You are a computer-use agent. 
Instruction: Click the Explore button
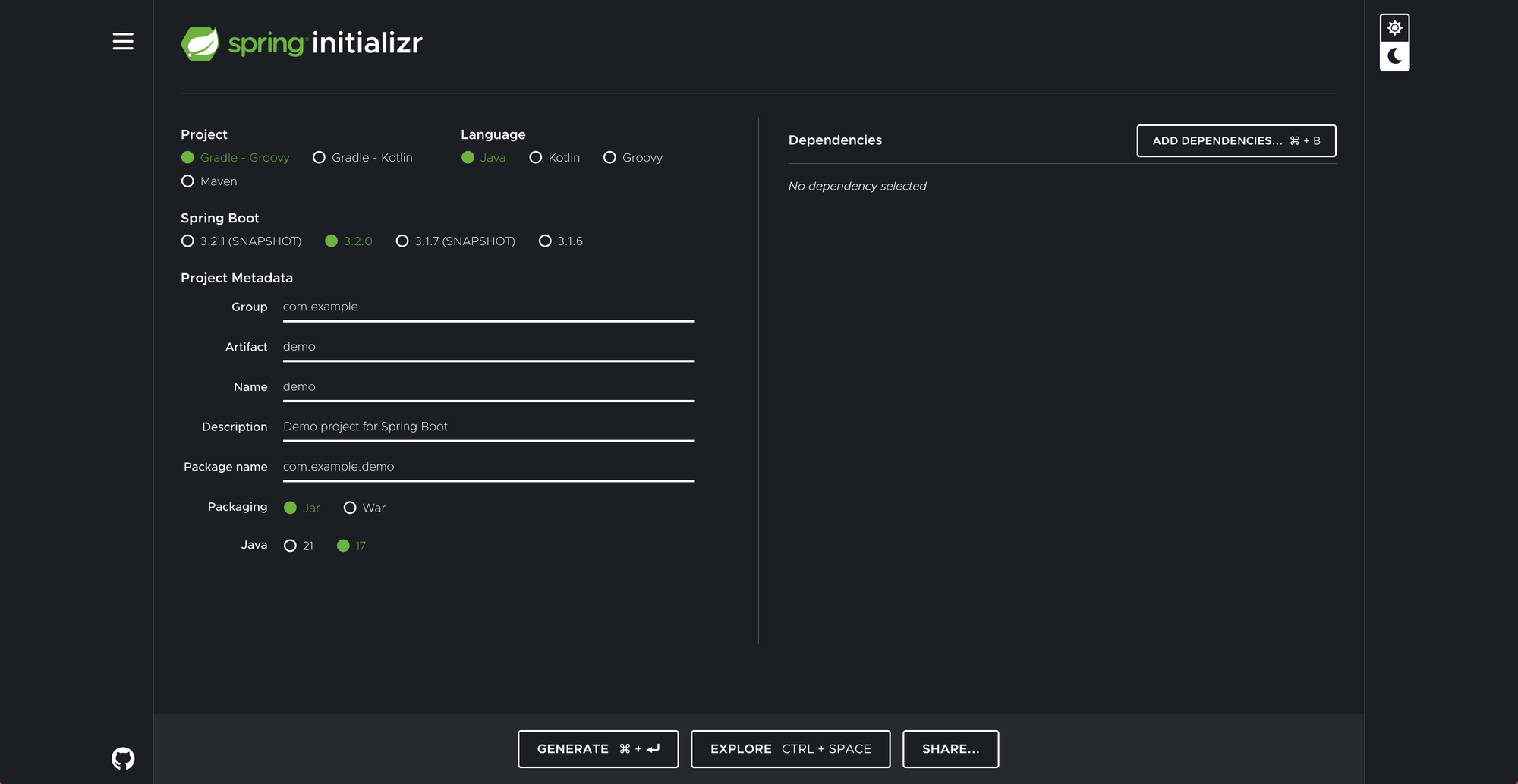point(790,749)
